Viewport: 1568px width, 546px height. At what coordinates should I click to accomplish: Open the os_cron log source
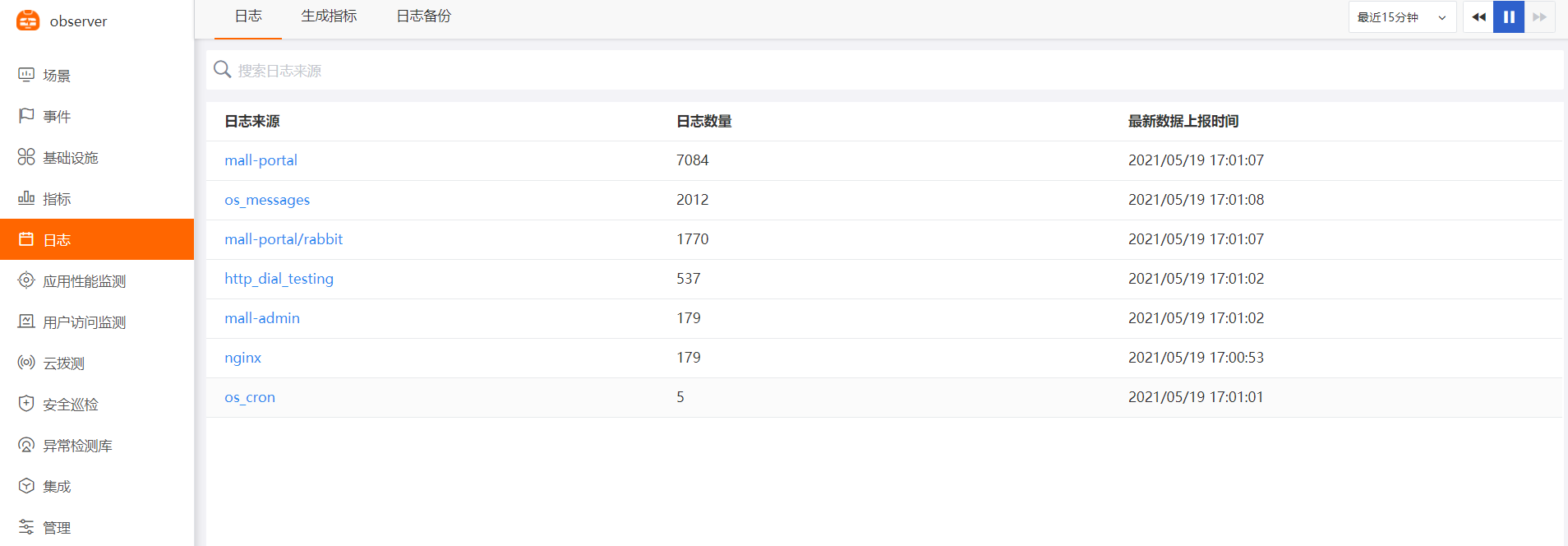[x=250, y=397]
